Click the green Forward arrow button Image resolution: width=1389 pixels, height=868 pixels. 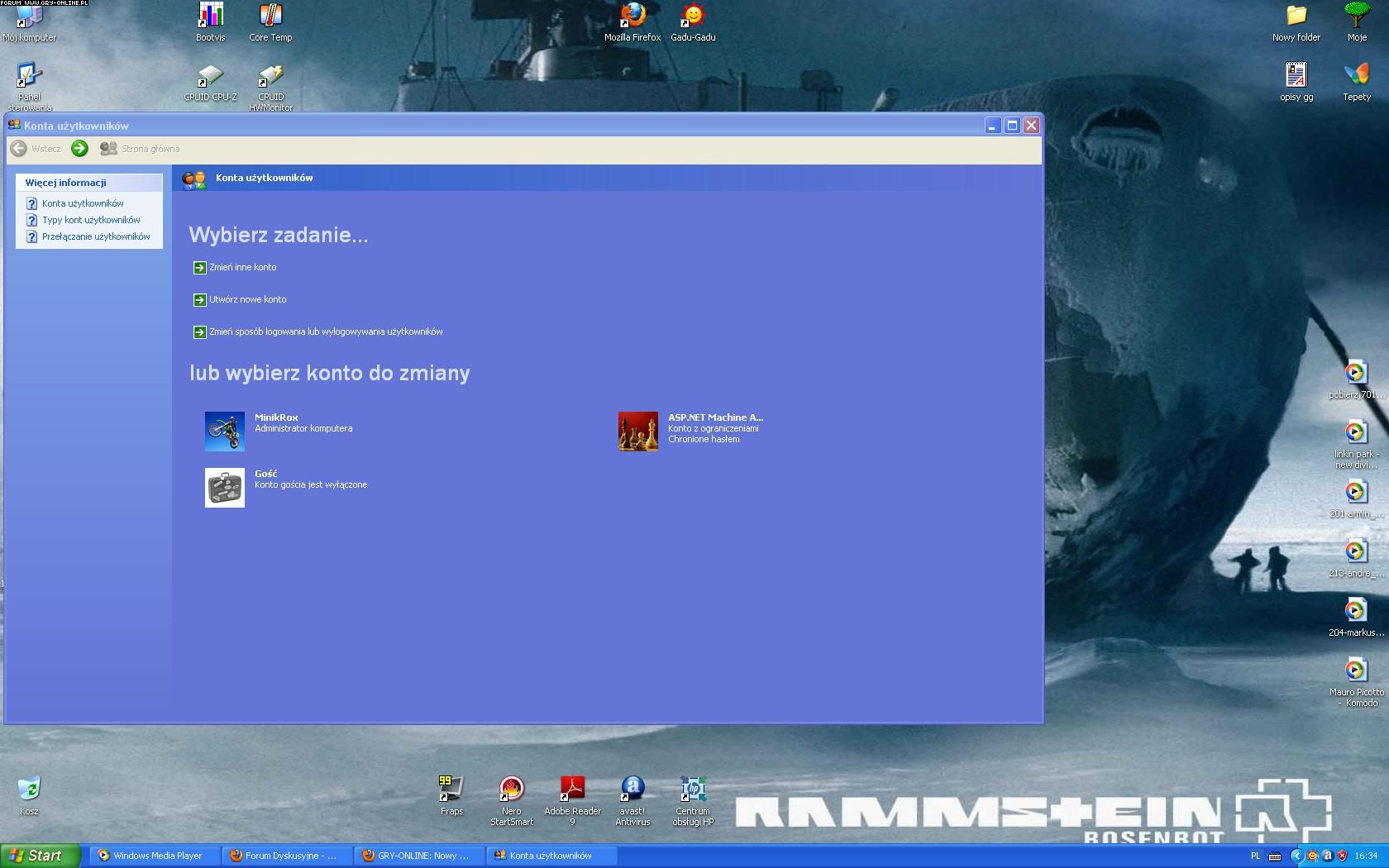(79, 149)
